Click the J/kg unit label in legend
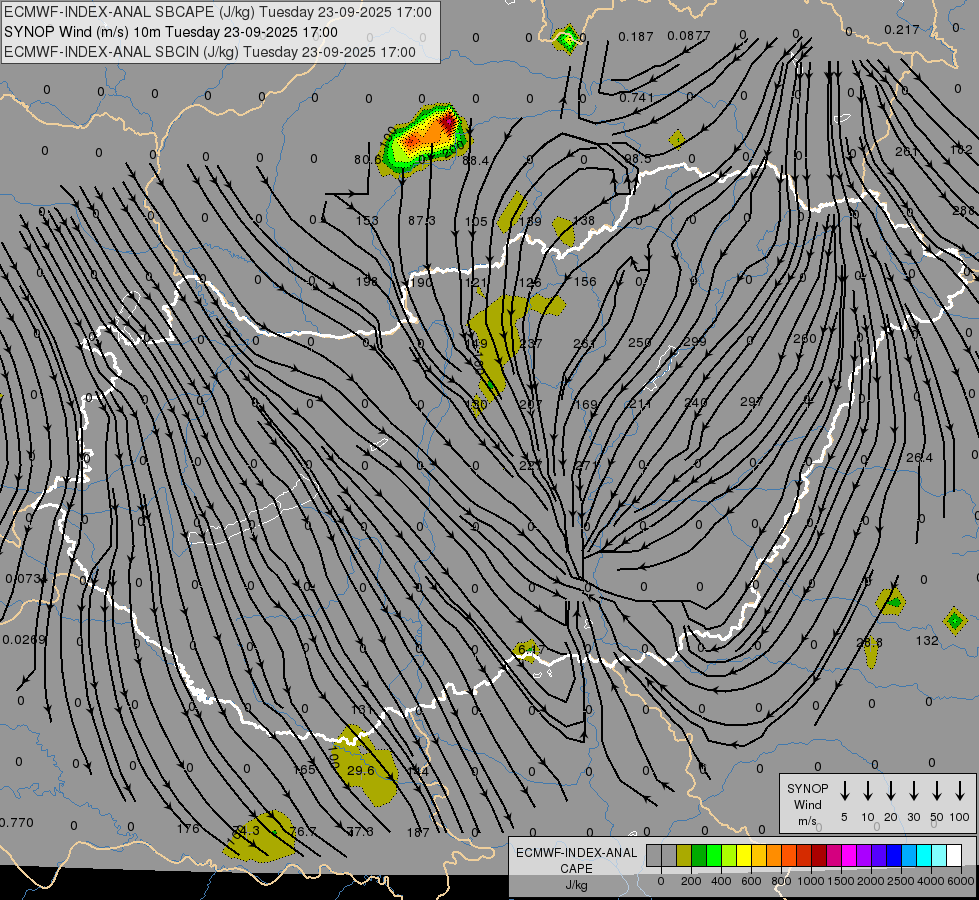The image size is (979, 900). point(576,885)
